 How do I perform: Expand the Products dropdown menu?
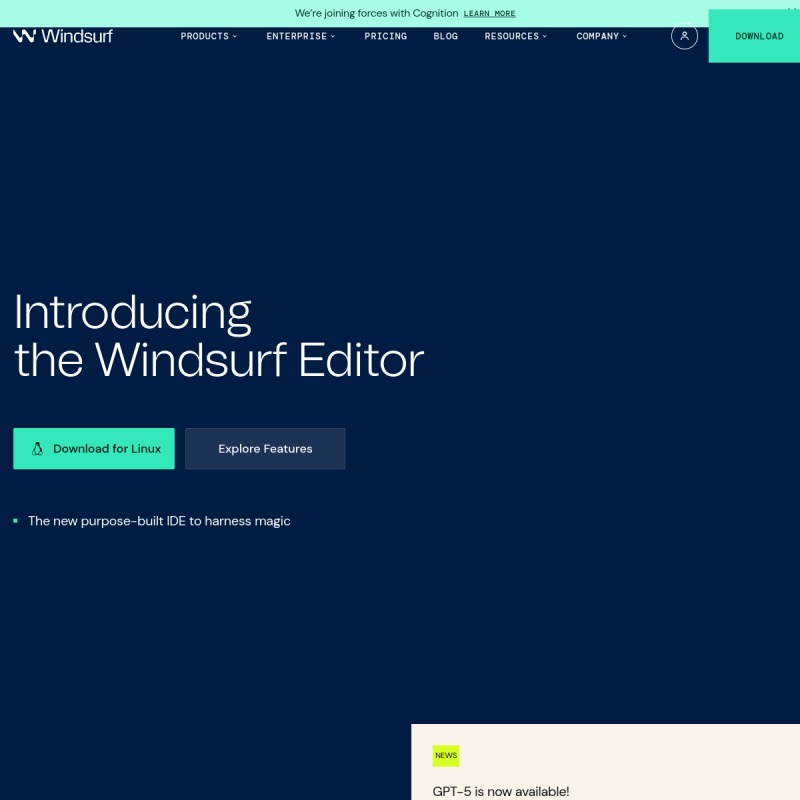(x=208, y=36)
